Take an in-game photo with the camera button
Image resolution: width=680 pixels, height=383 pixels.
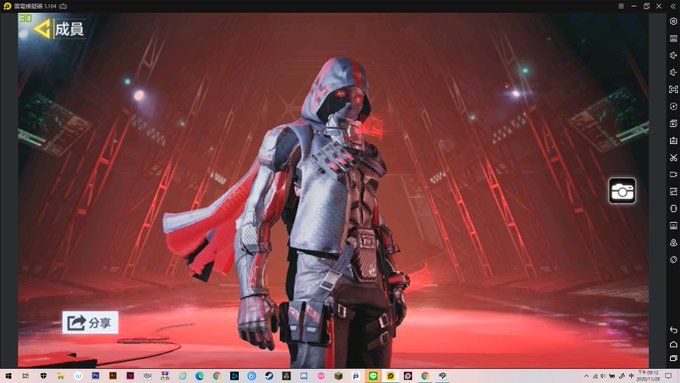tap(622, 190)
